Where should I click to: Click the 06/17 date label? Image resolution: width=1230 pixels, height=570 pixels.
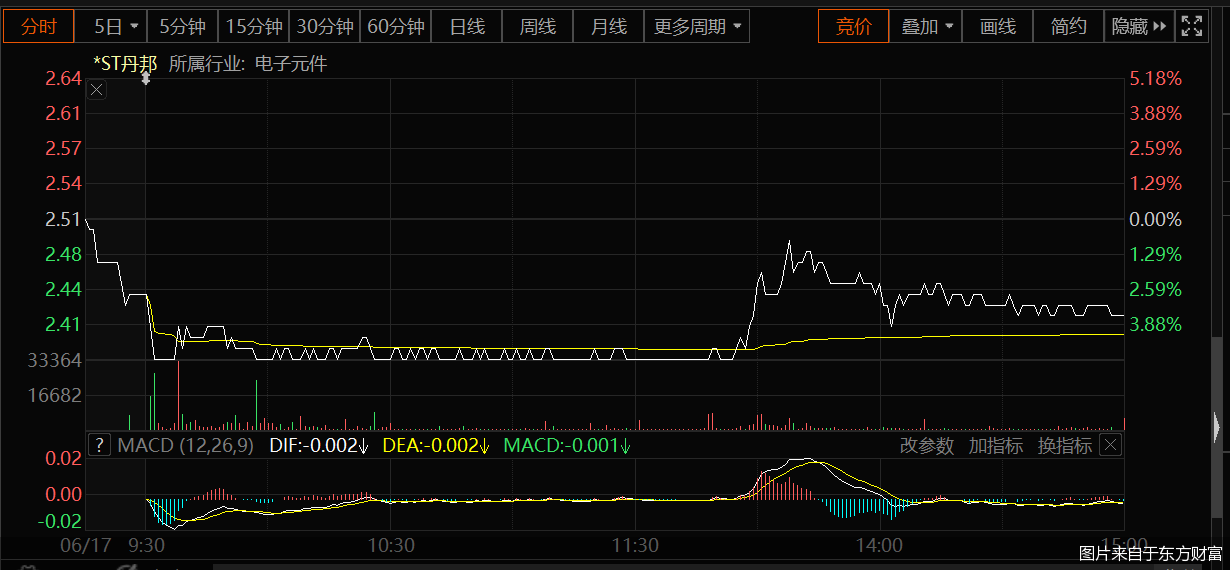[x=88, y=546]
